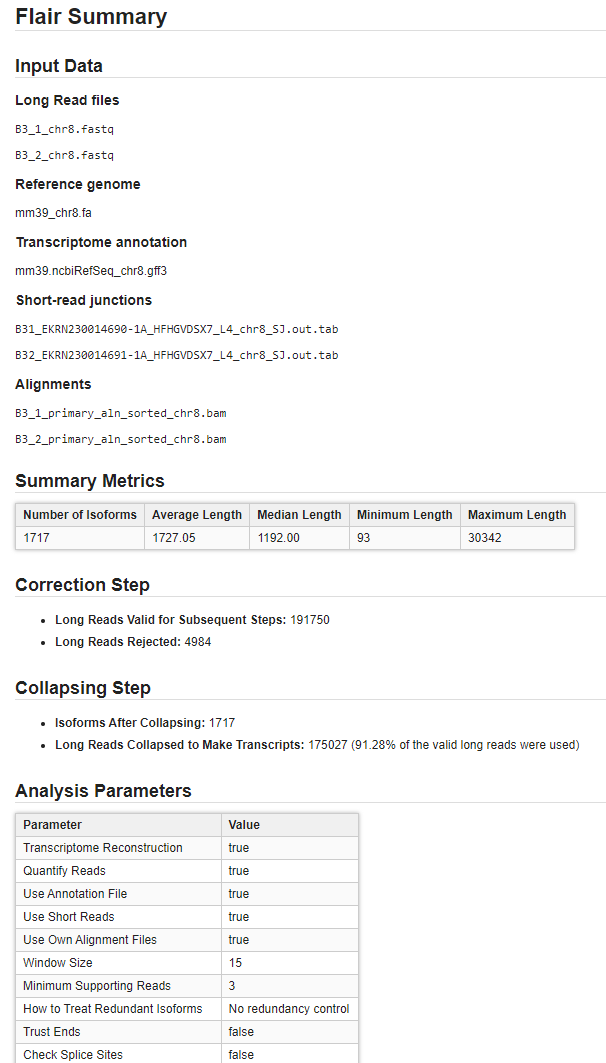
Task: Click the Flair Summary page title
Action: pos(91,17)
